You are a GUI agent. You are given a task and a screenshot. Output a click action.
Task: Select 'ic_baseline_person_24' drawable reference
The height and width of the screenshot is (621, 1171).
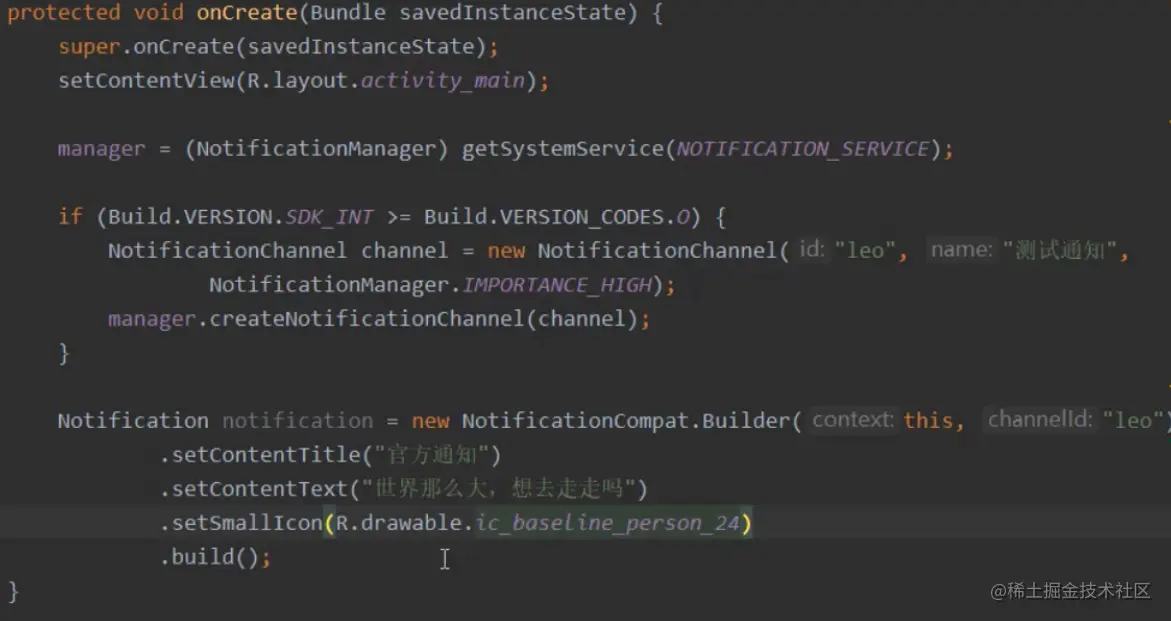click(607, 523)
